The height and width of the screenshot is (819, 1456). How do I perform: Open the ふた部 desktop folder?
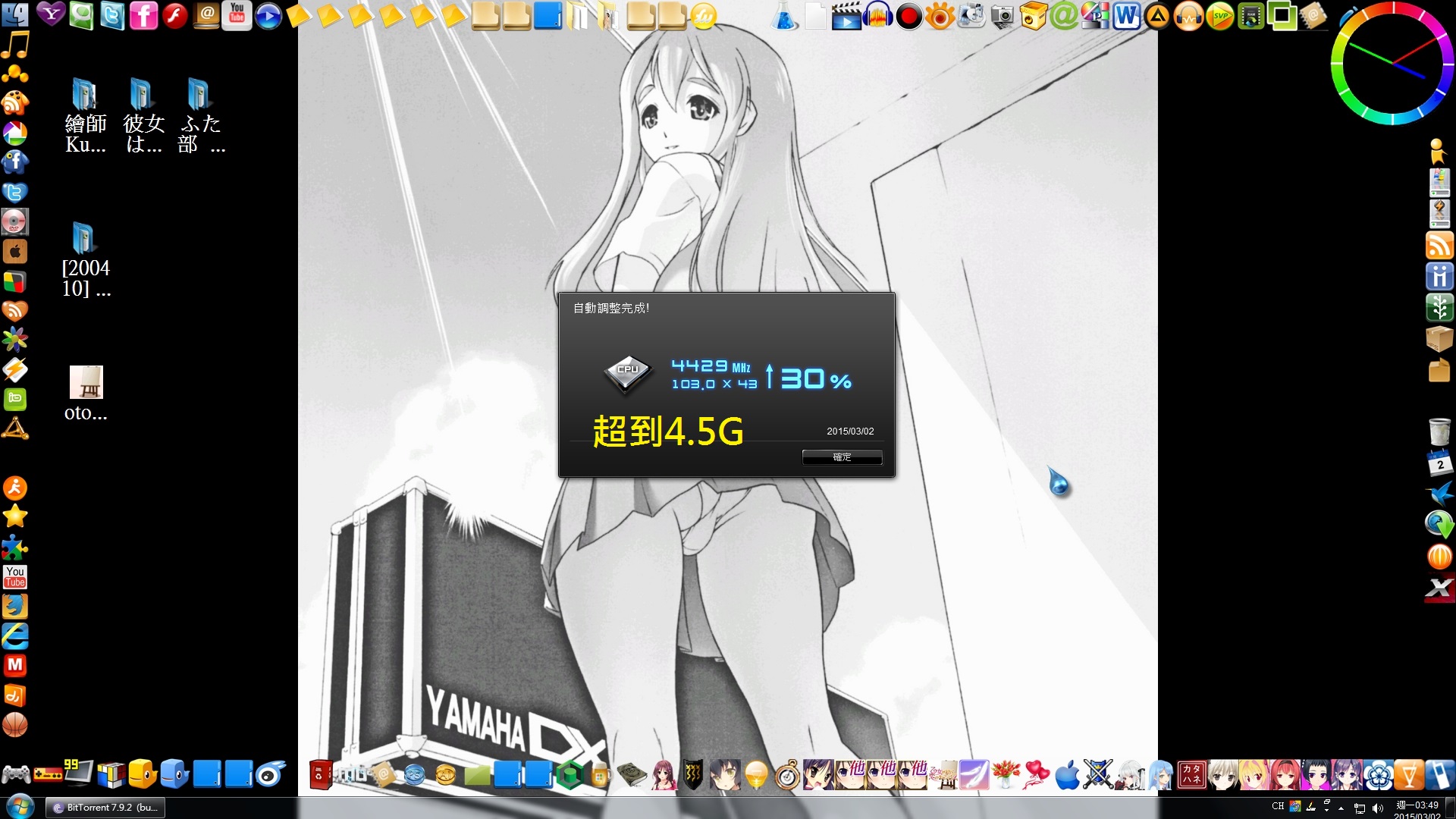[x=201, y=115]
